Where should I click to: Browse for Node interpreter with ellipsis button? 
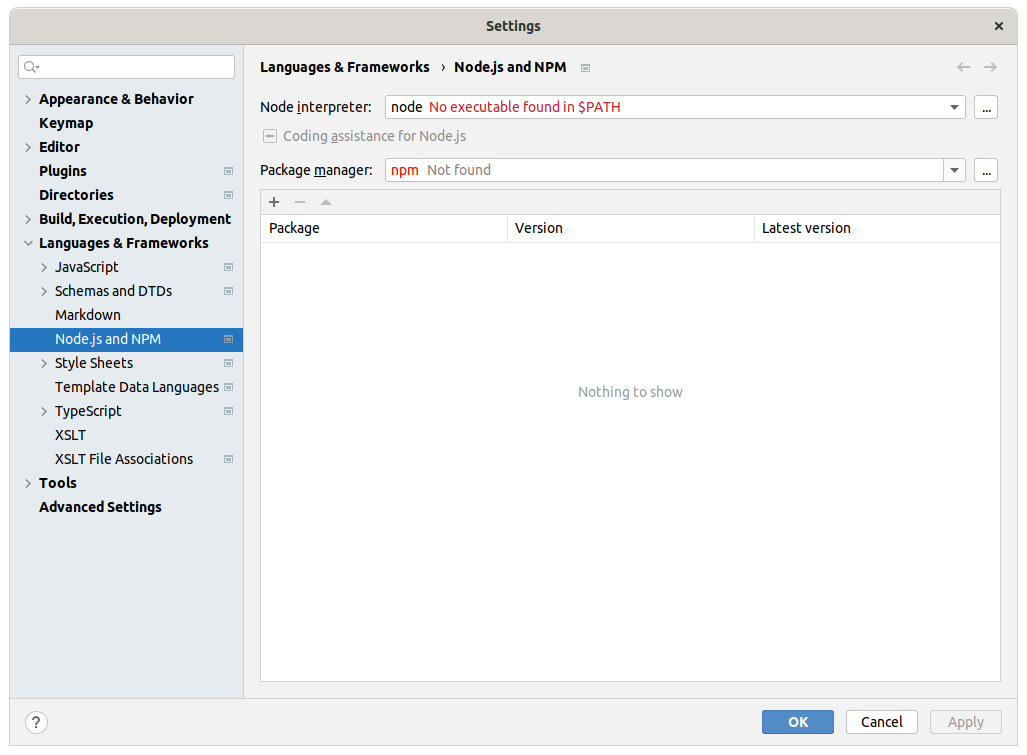[x=986, y=107]
